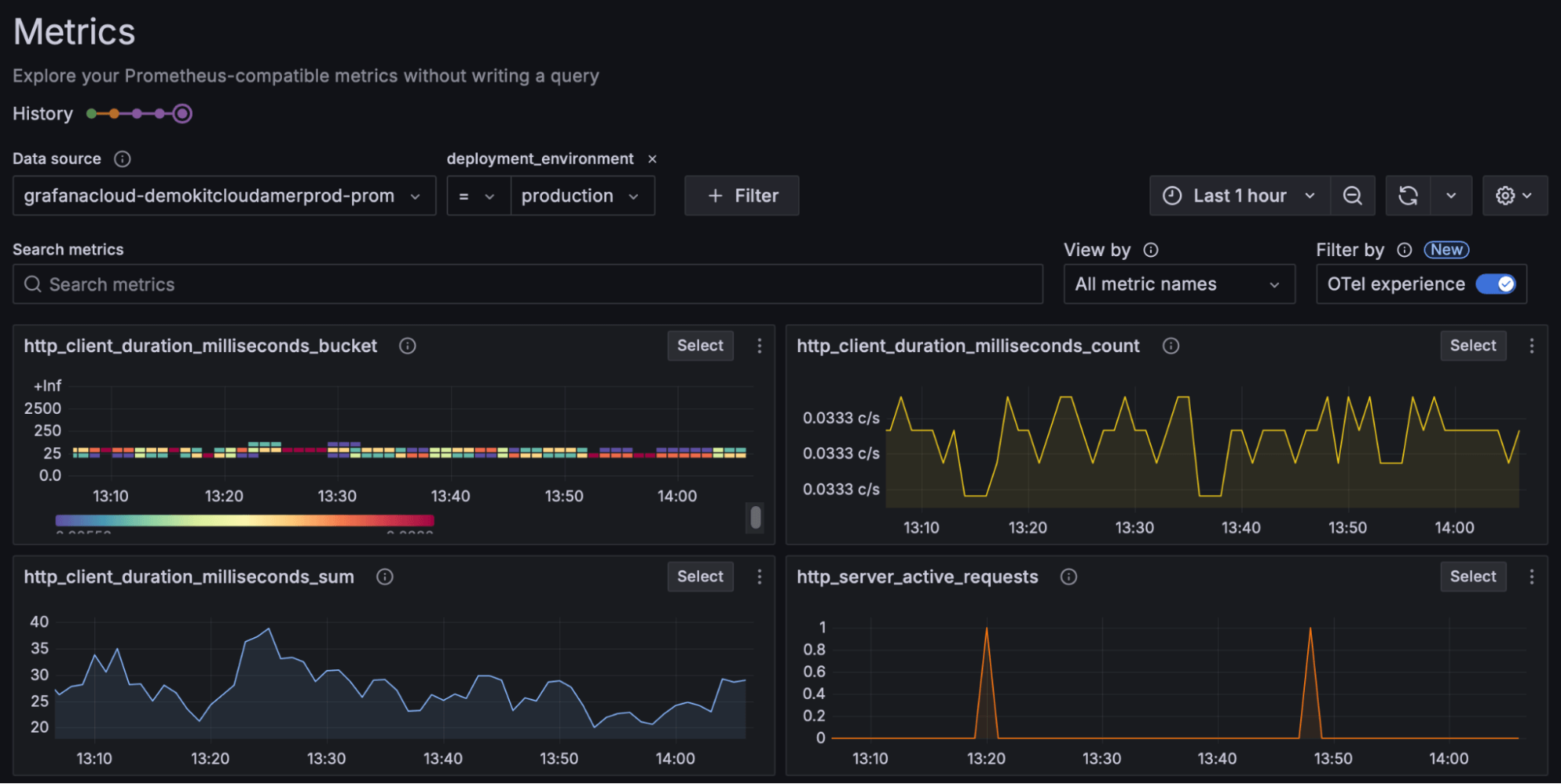Click the zoom out time range icon
This screenshot has height=784, width=1561.
1353,196
